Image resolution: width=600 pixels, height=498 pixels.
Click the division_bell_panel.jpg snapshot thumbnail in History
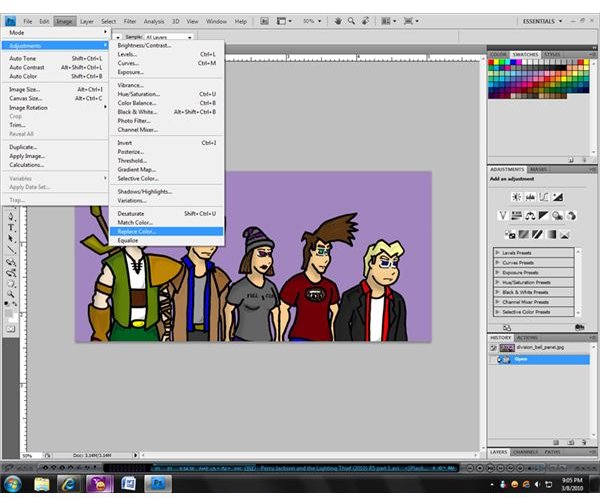pos(507,348)
